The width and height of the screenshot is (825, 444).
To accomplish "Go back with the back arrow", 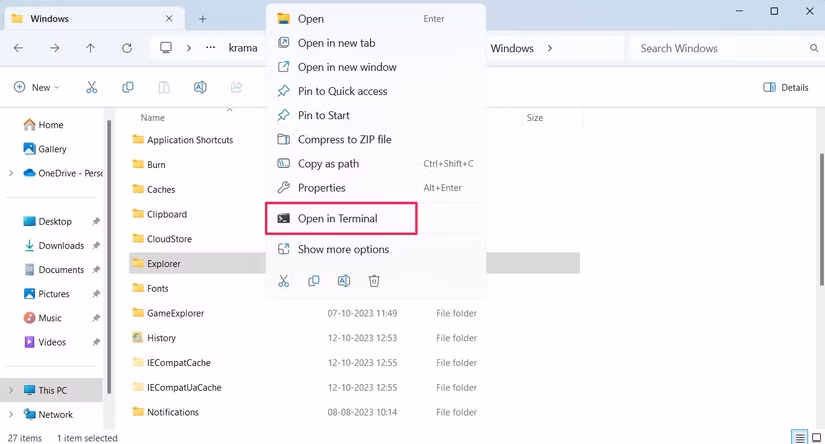I will (18, 48).
